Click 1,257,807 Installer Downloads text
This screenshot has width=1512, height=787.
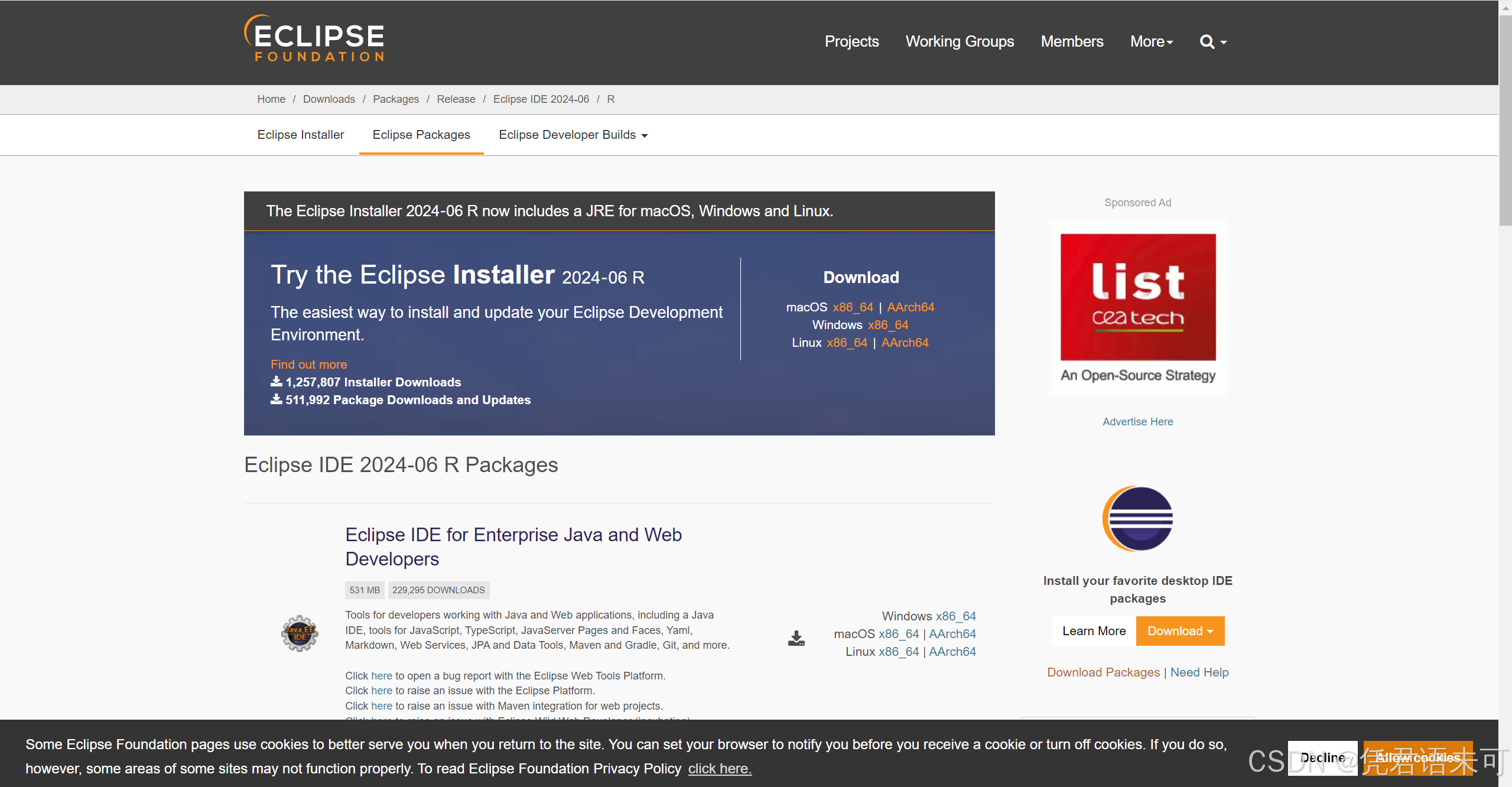click(373, 382)
